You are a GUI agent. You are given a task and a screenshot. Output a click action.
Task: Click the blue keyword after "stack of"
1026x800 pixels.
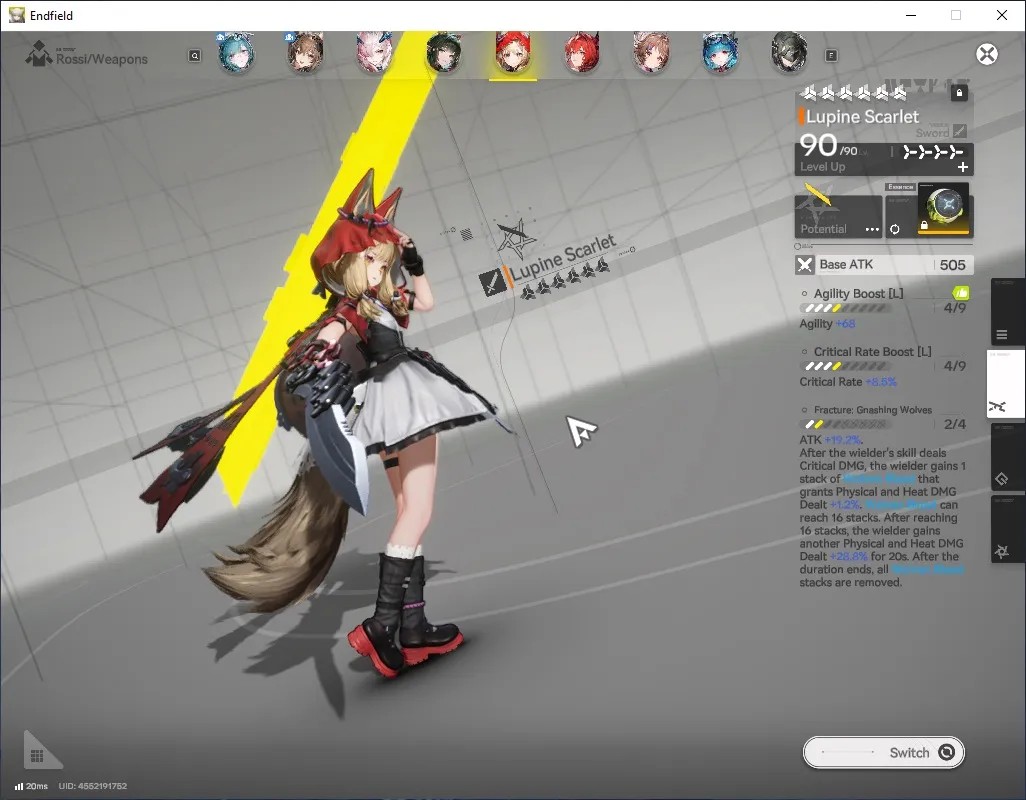(x=879, y=479)
